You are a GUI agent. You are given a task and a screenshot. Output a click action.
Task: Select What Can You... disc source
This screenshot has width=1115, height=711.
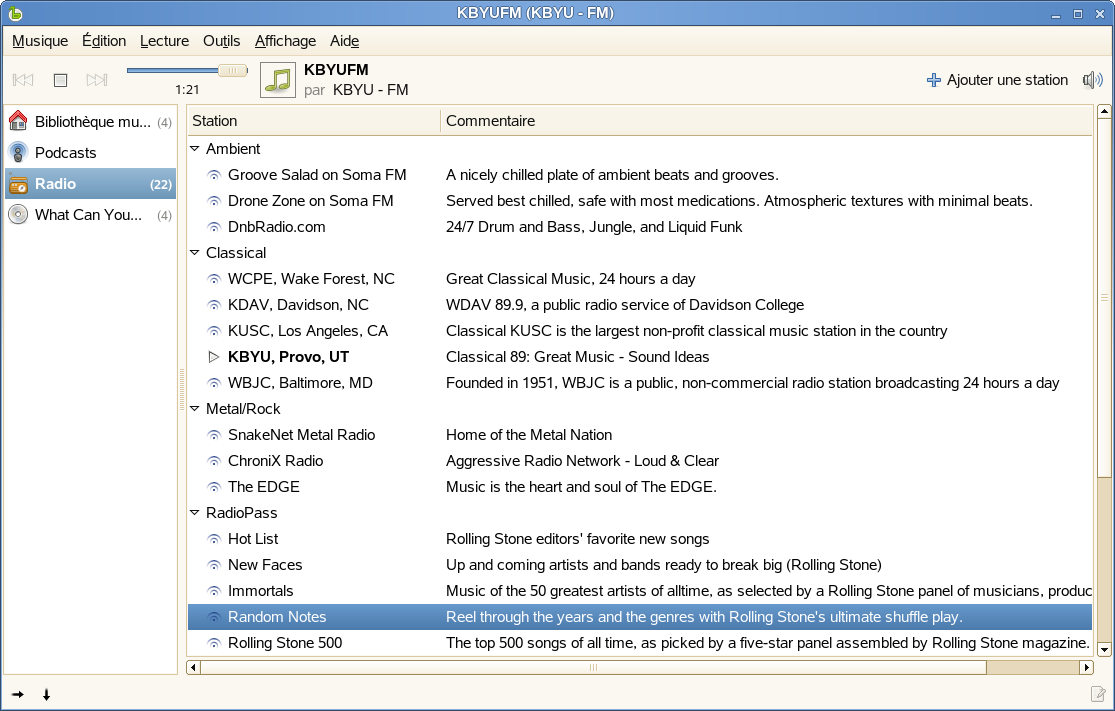[x=90, y=215]
